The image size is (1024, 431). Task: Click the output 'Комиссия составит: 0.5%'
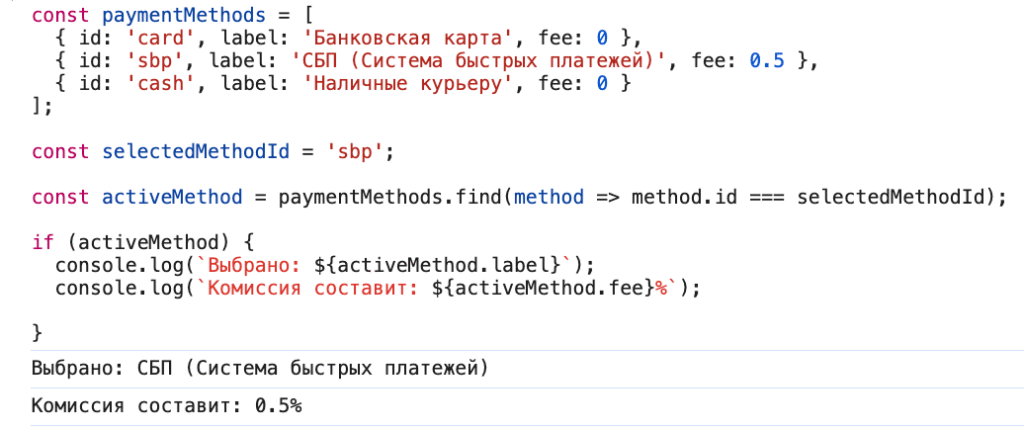click(167, 406)
